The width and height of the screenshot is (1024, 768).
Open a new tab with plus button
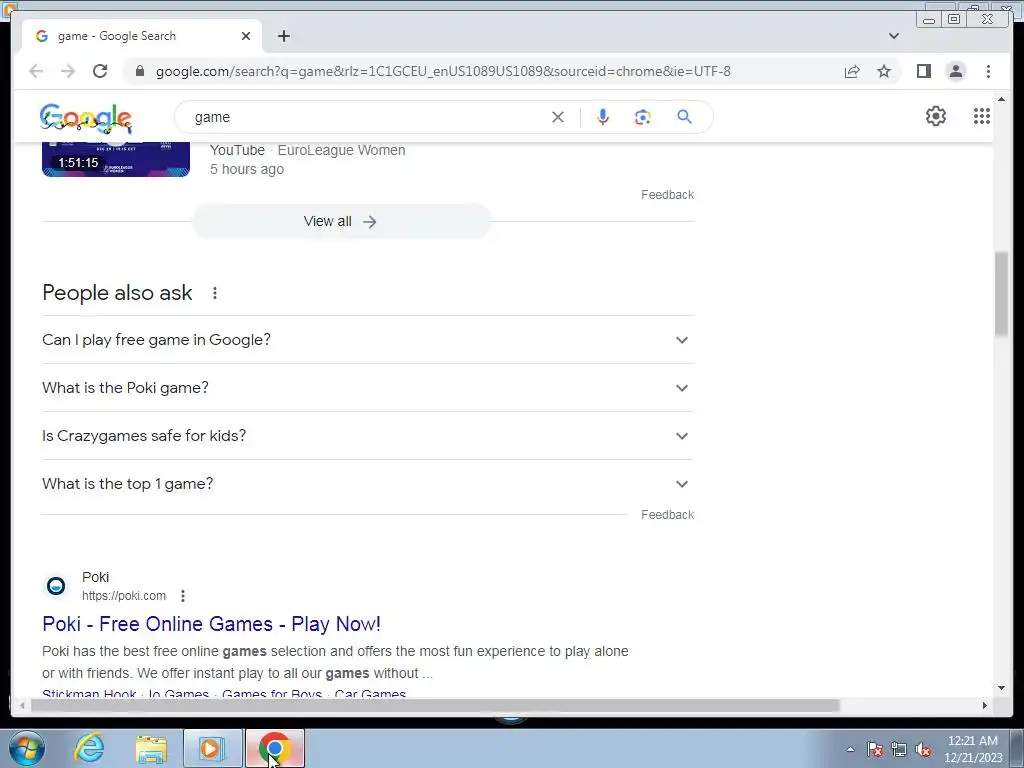tap(283, 36)
